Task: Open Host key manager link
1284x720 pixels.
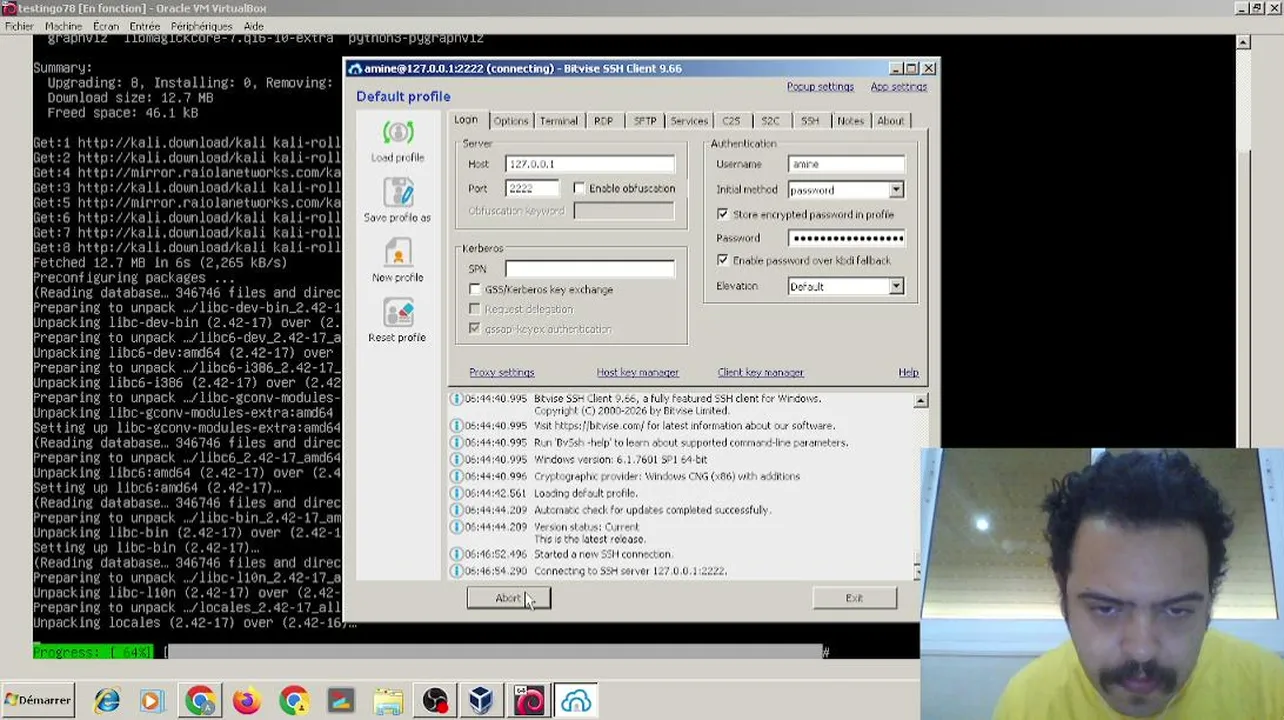Action: click(638, 372)
